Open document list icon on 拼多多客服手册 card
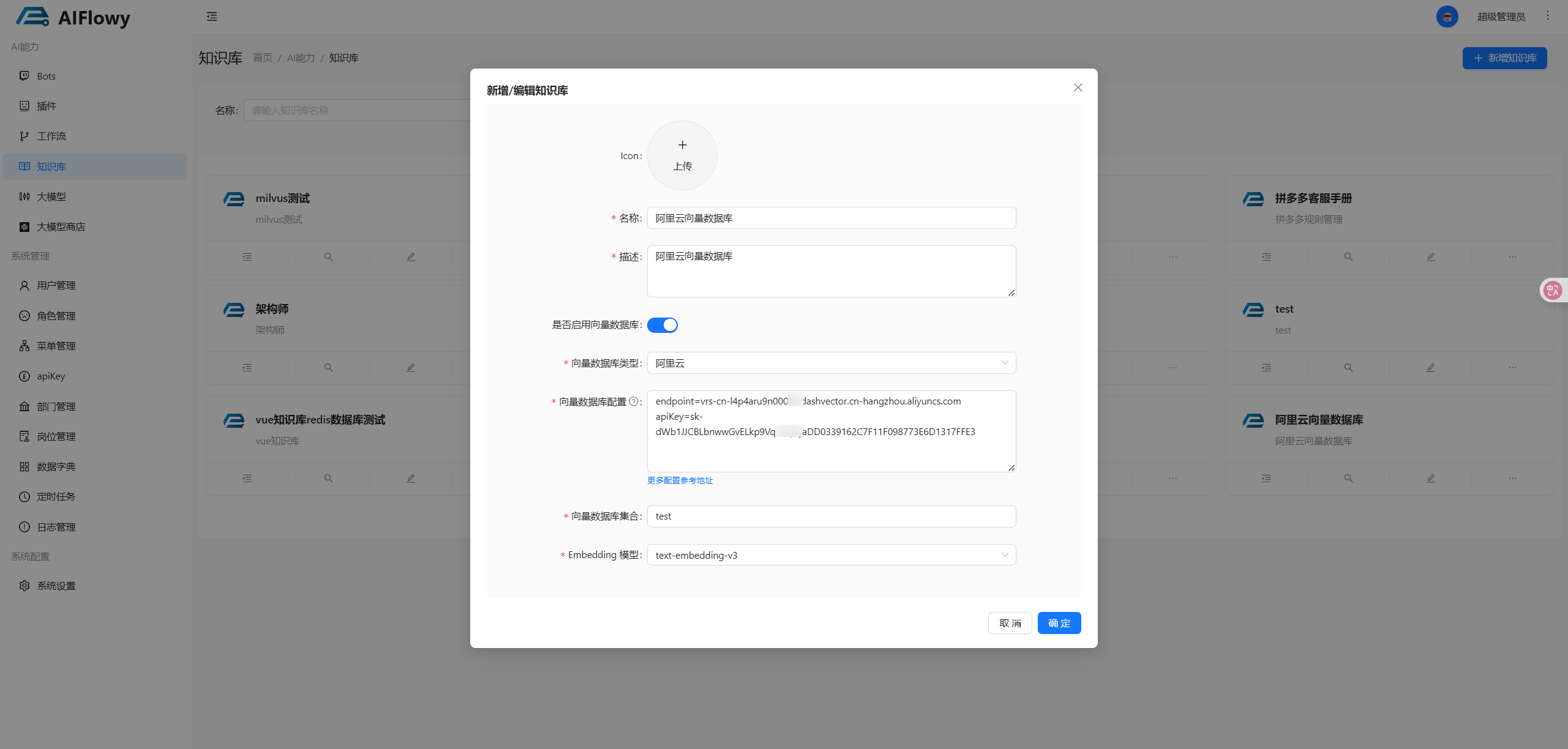Viewport: 1568px width, 749px height. tap(1266, 257)
